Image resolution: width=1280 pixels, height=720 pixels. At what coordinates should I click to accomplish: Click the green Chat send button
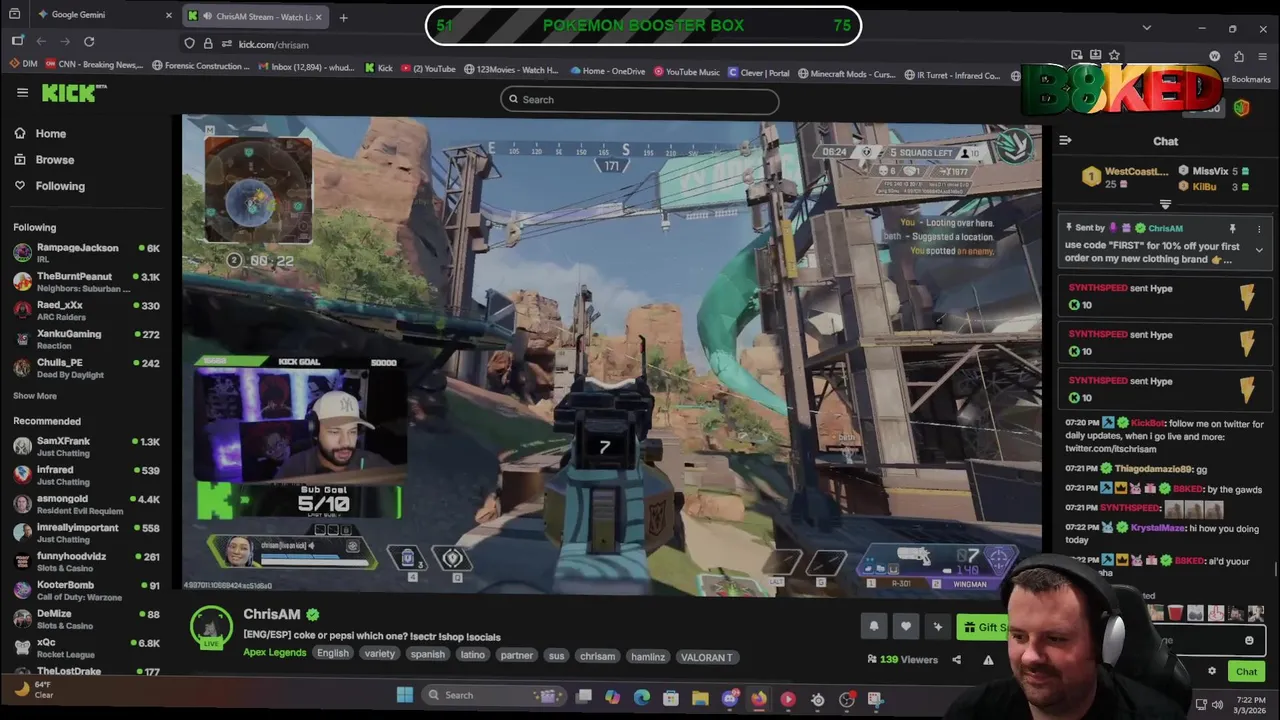[1246, 671]
